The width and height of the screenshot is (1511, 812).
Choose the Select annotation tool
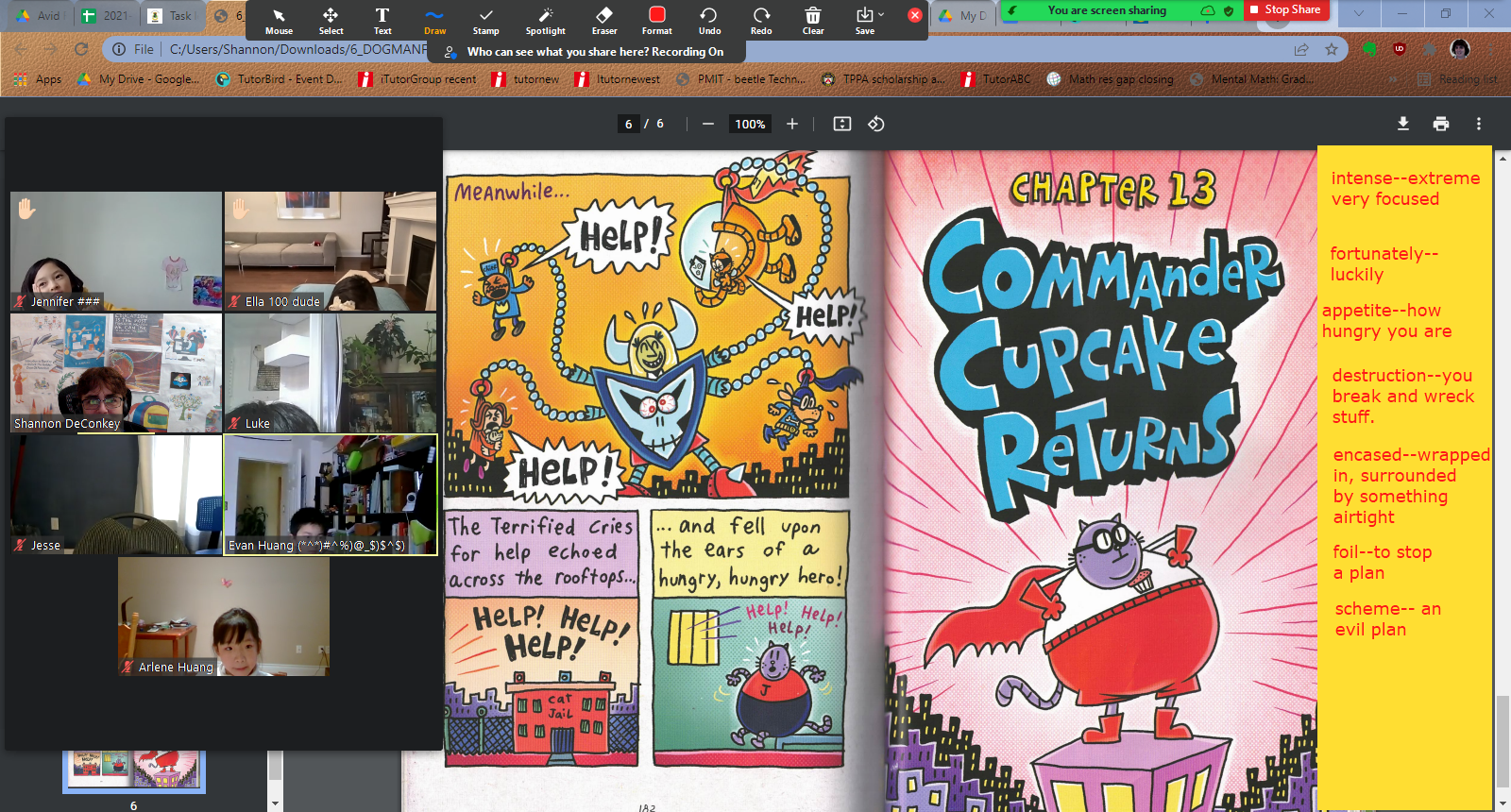[331, 21]
